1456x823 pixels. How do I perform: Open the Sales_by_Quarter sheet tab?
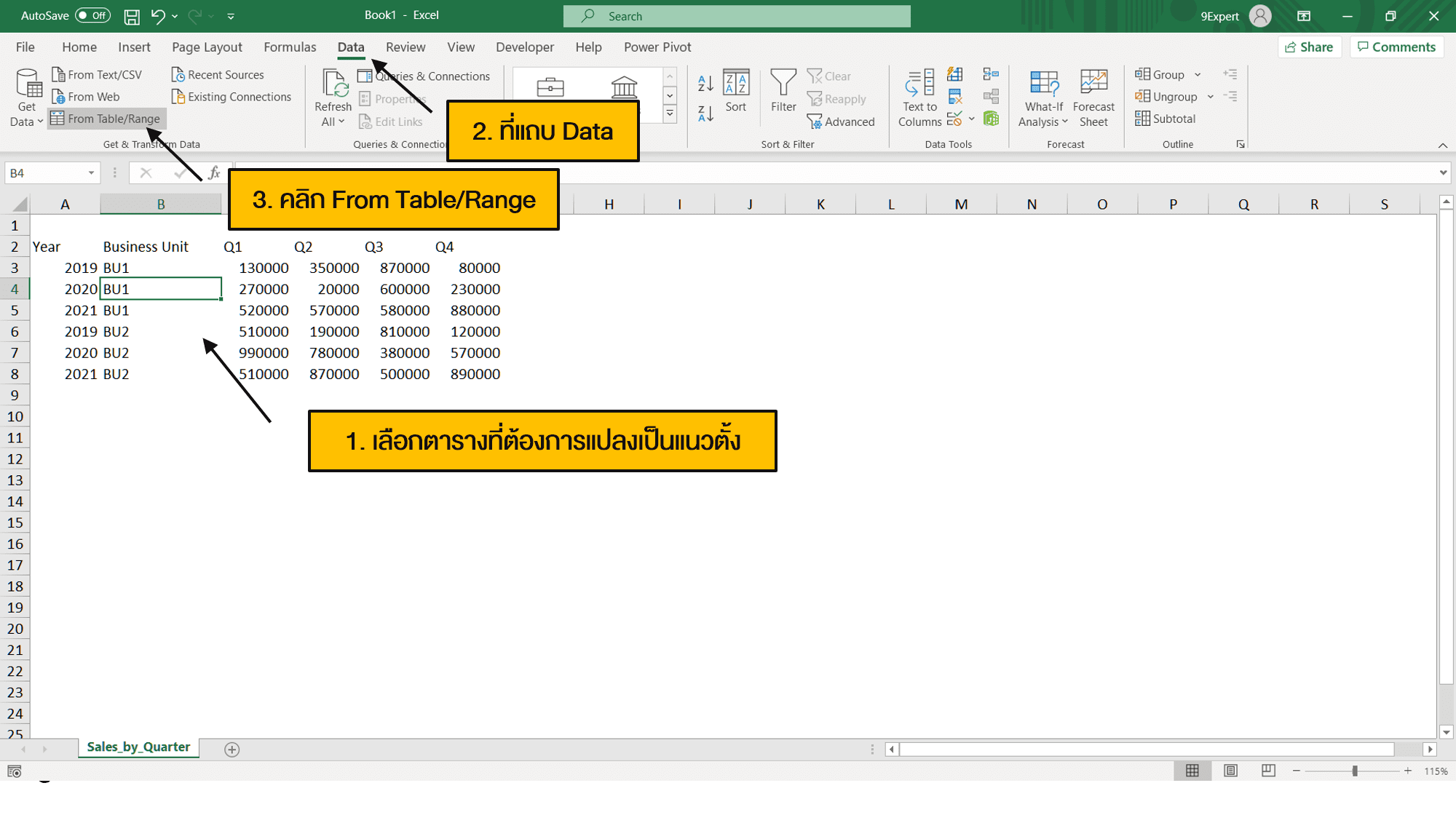tap(138, 748)
